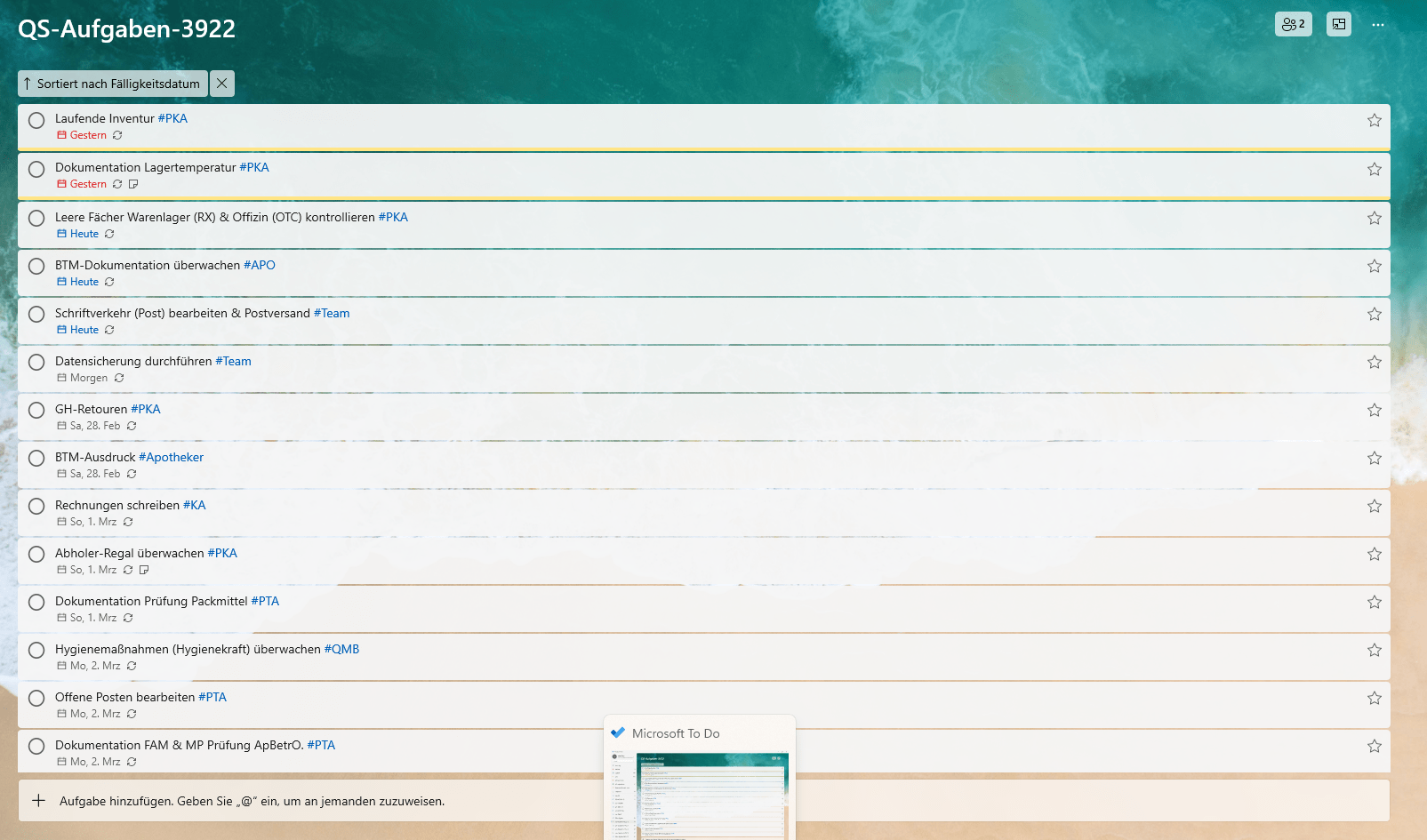The width and height of the screenshot is (1427, 840).
Task: Click the QS-Aufgaben-3922 list title
Action: tap(126, 29)
